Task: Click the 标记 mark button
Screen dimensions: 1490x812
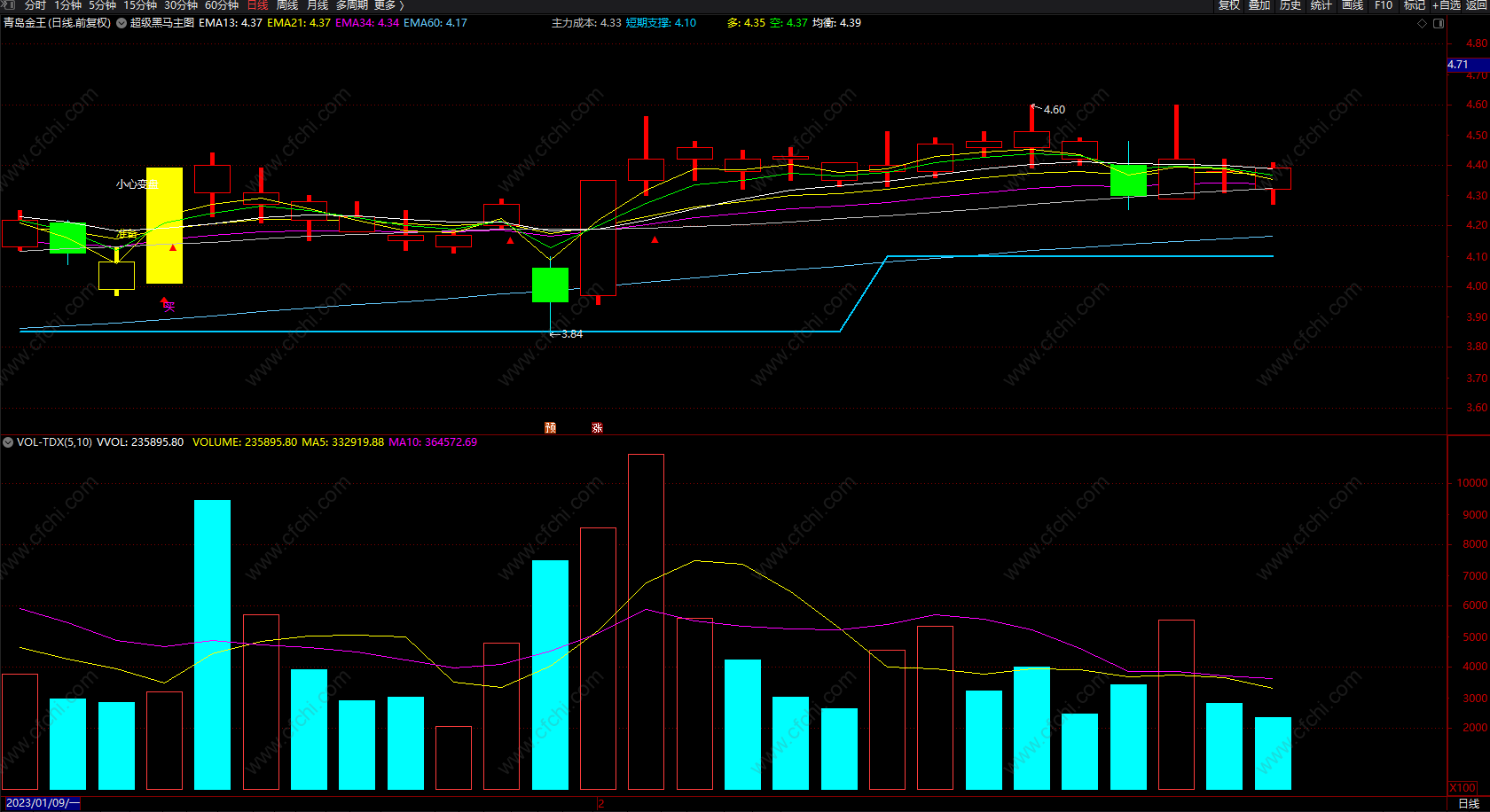Action: (x=1415, y=5)
